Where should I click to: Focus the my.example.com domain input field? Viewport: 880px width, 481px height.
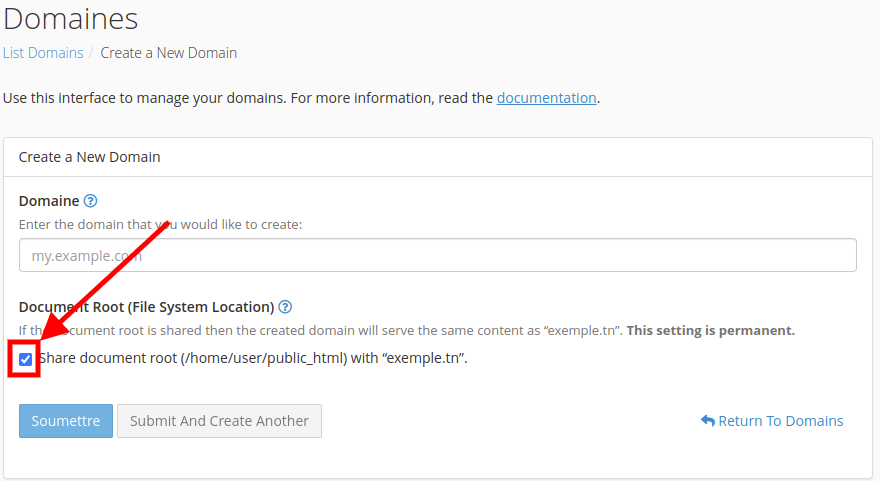tap(437, 255)
